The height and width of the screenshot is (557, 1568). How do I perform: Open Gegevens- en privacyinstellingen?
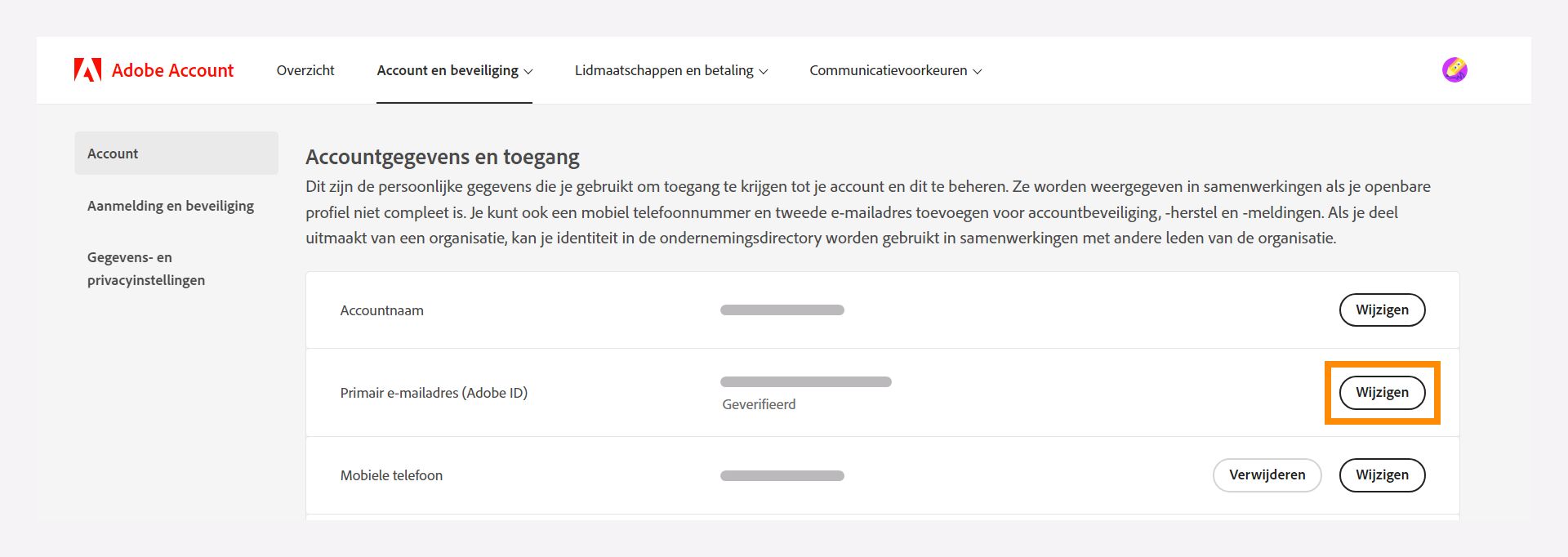tap(145, 268)
